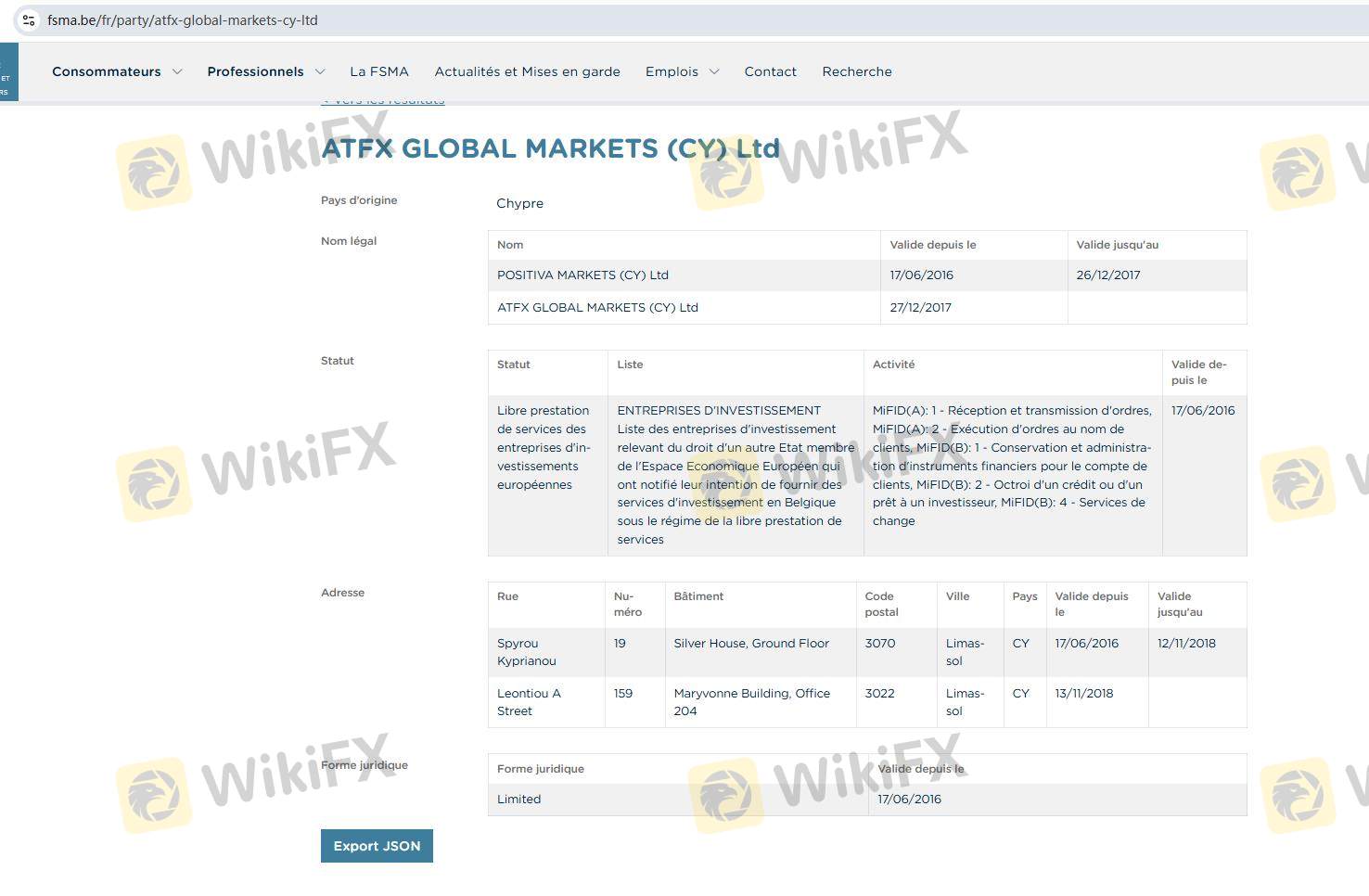Open the La FSMA menu item
This screenshot has height=896, width=1369.
pyautogui.click(x=378, y=71)
